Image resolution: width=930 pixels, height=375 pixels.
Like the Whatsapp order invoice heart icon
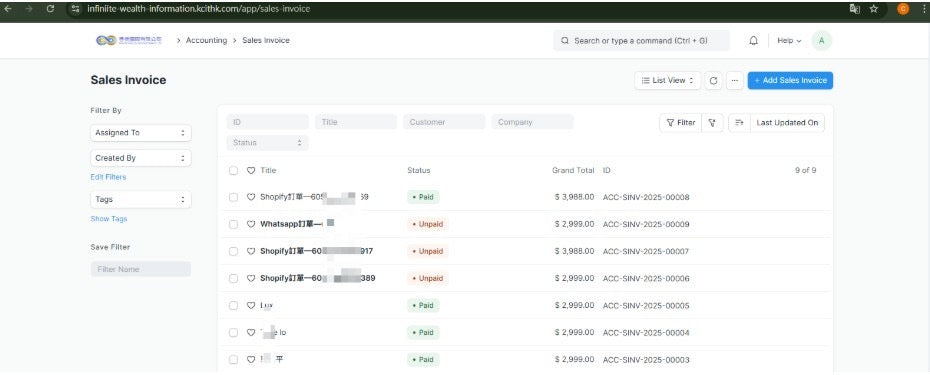[x=251, y=224]
